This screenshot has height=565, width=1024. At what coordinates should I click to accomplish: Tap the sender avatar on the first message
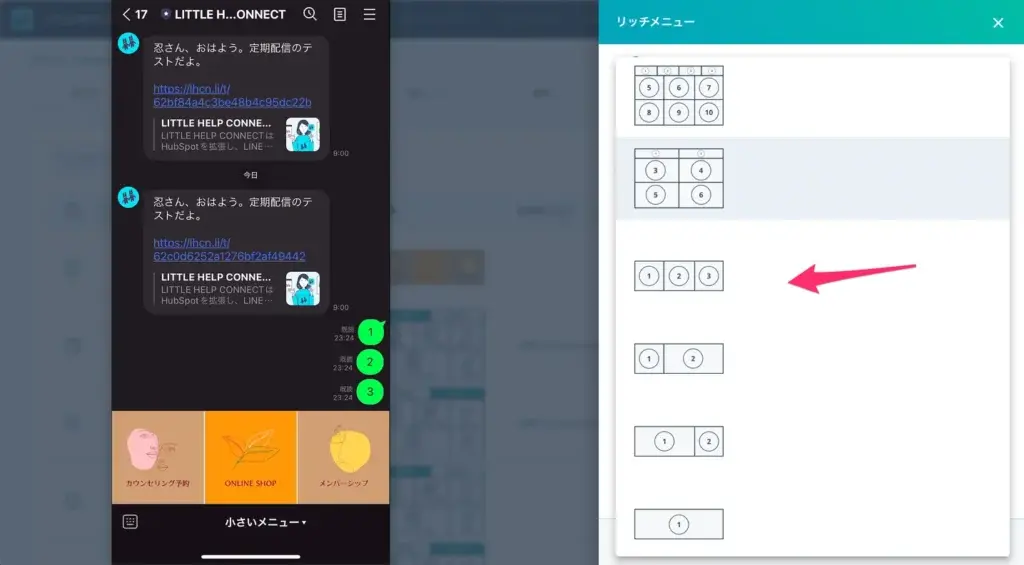[x=128, y=43]
